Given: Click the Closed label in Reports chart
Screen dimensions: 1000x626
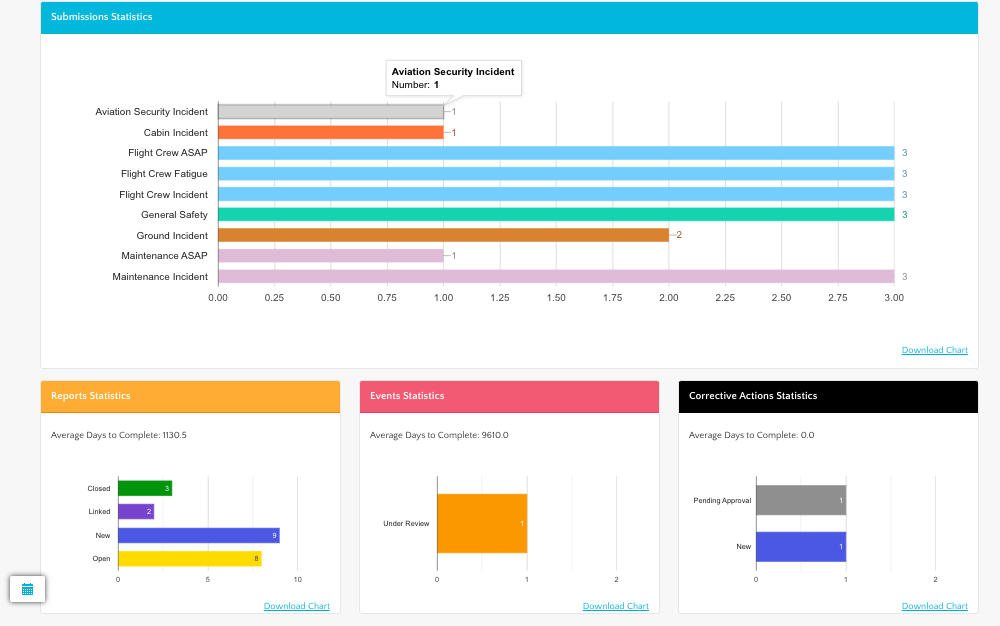Looking at the screenshot, I should pyautogui.click(x=99, y=488).
